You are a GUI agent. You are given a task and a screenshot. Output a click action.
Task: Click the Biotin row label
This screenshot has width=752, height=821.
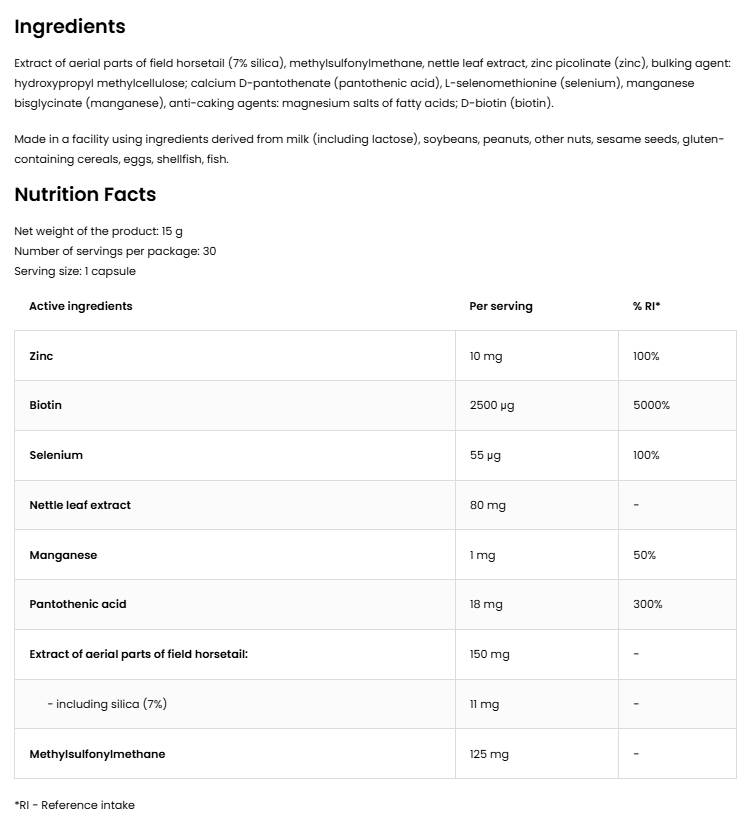point(45,405)
